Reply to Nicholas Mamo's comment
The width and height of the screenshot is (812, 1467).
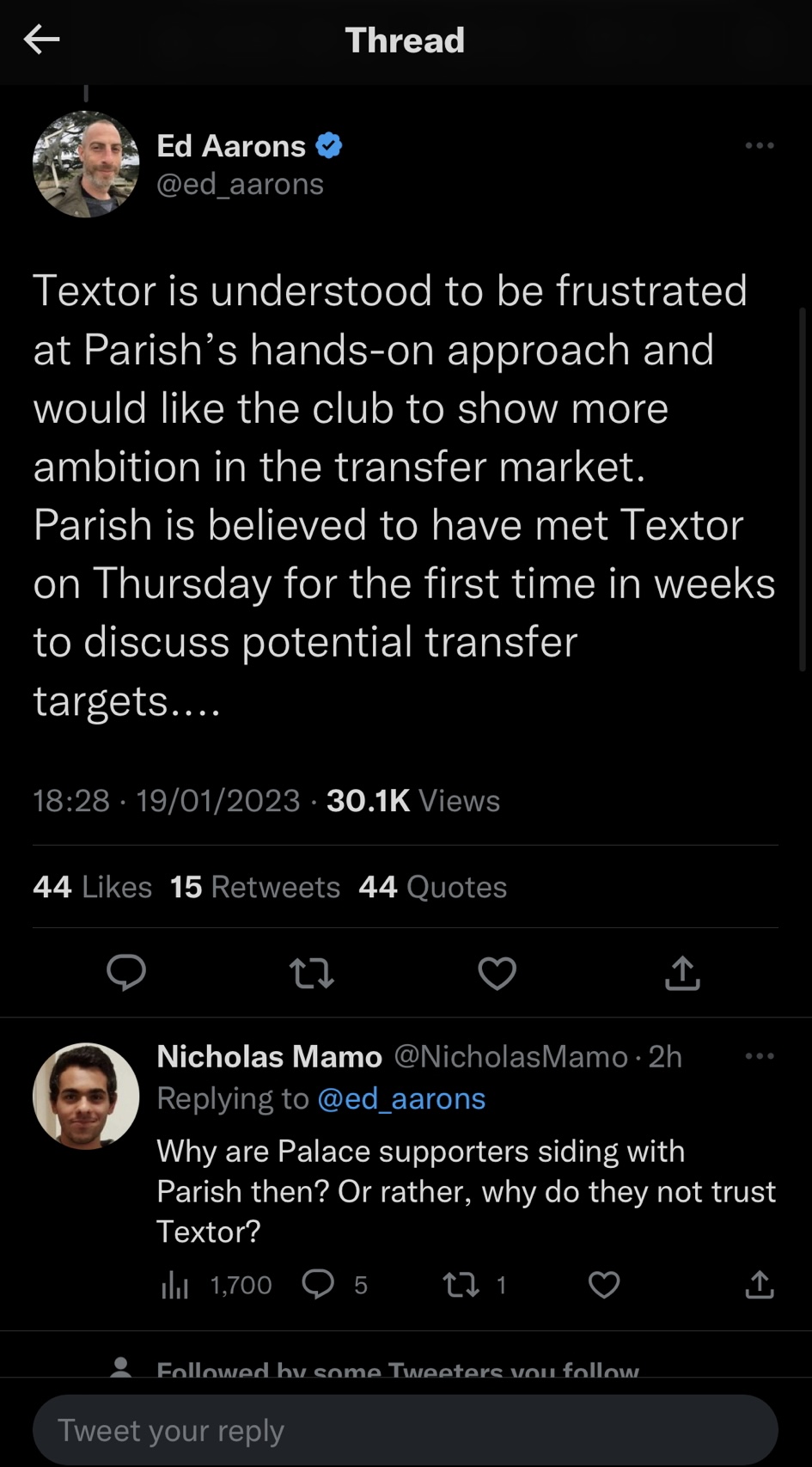pyautogui.click(x=319, y=1284)
